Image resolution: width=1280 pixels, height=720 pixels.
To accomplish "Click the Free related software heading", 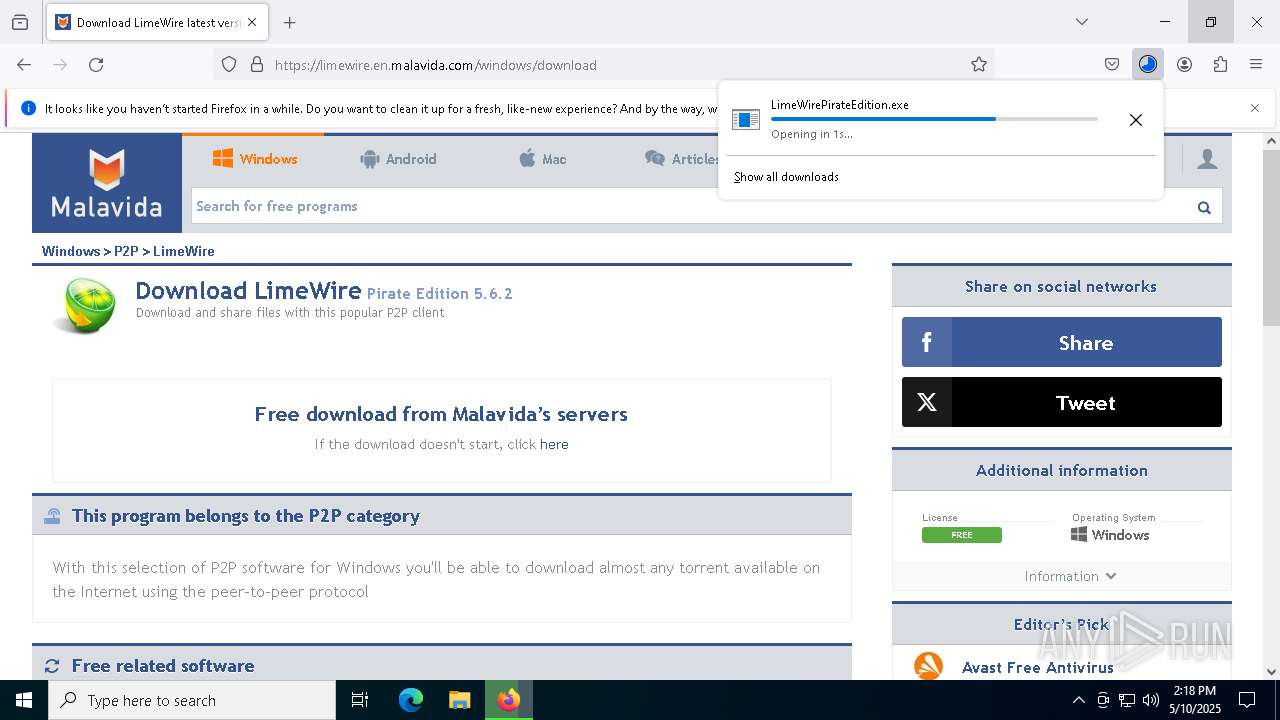I will point(163,666).
